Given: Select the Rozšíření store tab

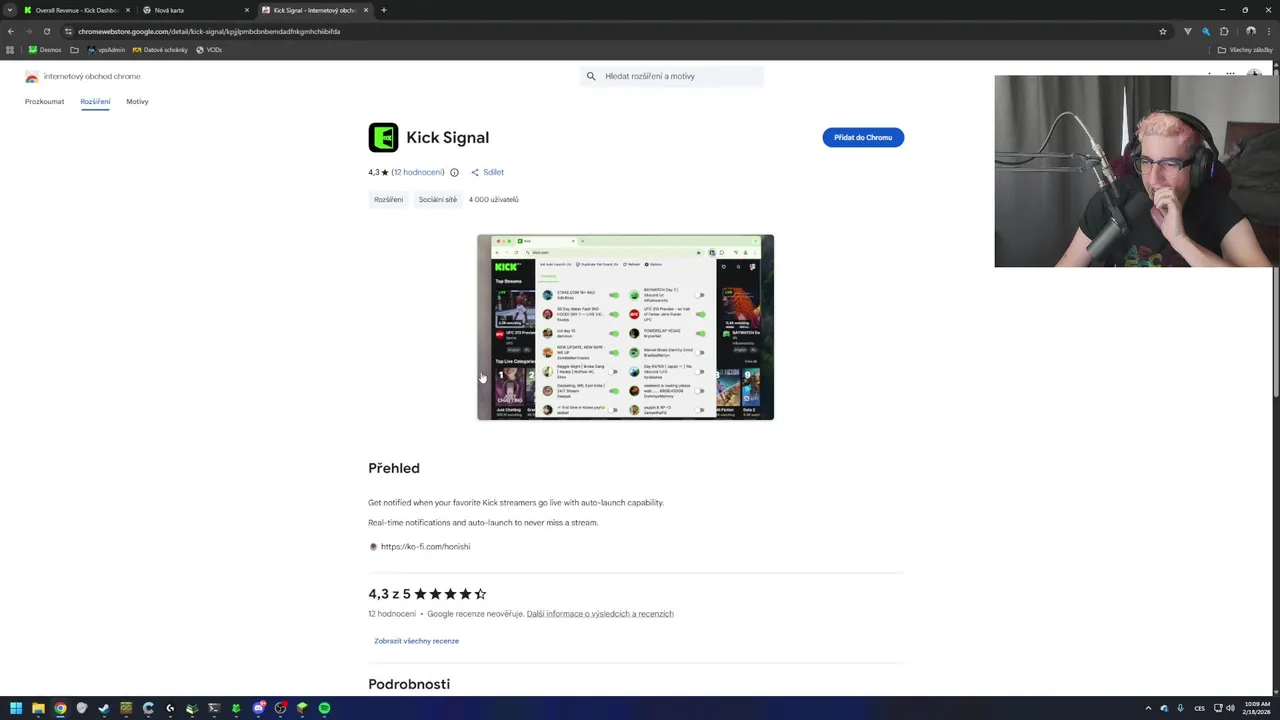Looking at the screenshot, I should tap(95, 101).
